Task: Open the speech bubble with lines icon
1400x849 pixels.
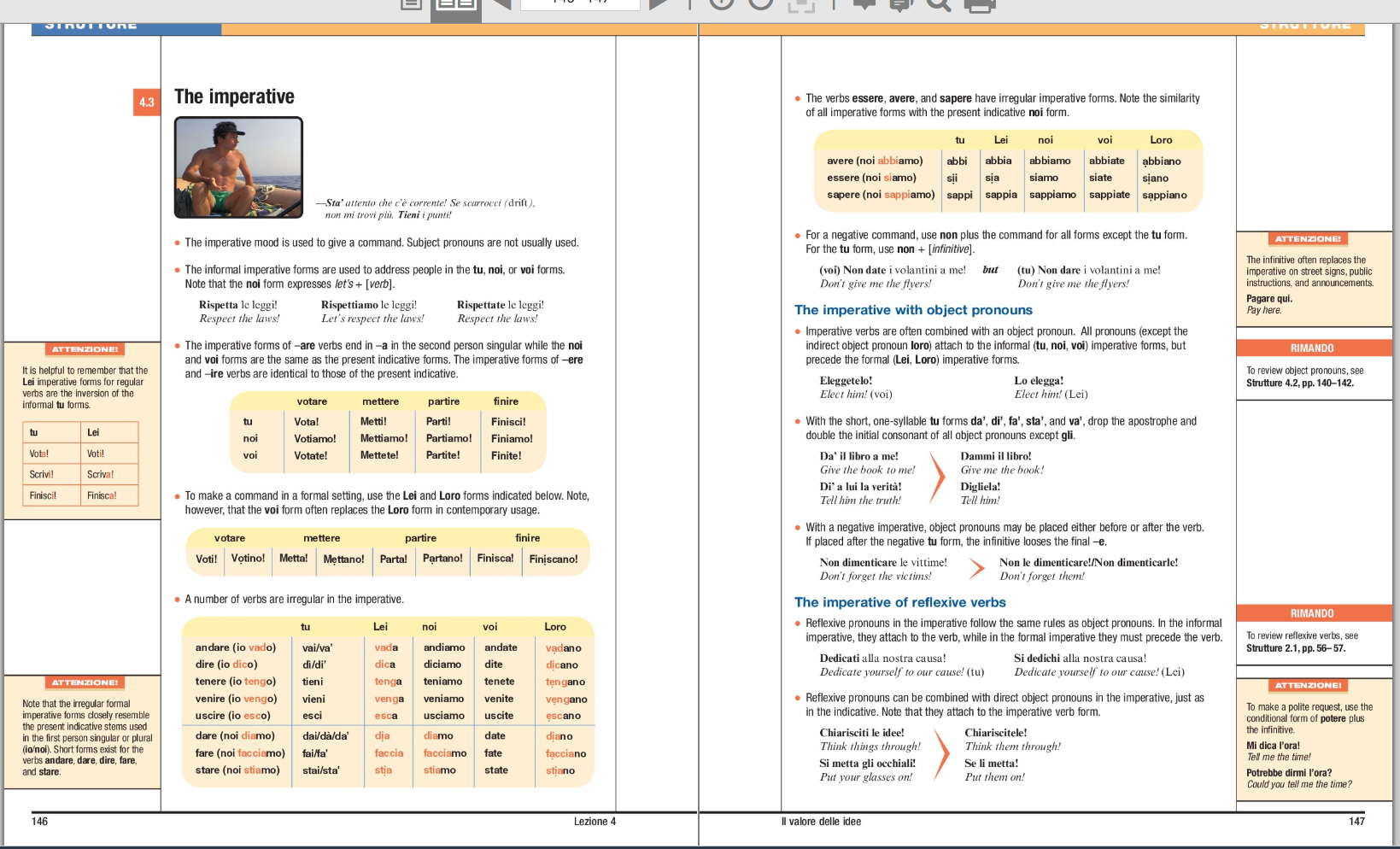Action: tap(899, 5)
